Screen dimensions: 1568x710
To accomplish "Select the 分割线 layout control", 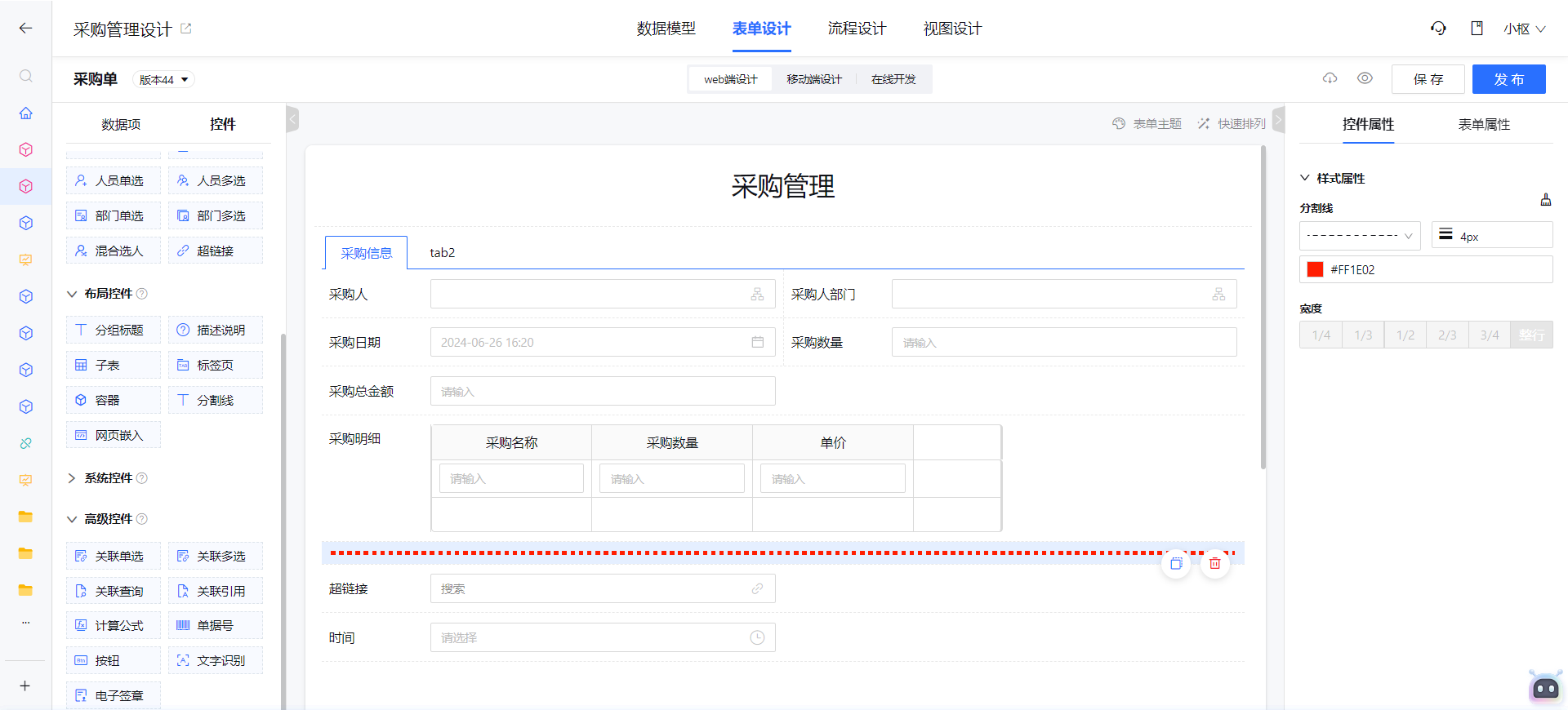I will pos(216,400).
